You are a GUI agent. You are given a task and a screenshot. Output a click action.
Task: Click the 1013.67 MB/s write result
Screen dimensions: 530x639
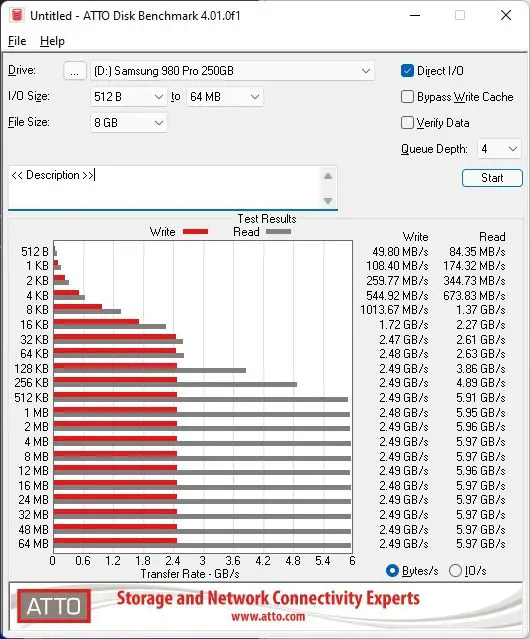[x=394, y=310]
